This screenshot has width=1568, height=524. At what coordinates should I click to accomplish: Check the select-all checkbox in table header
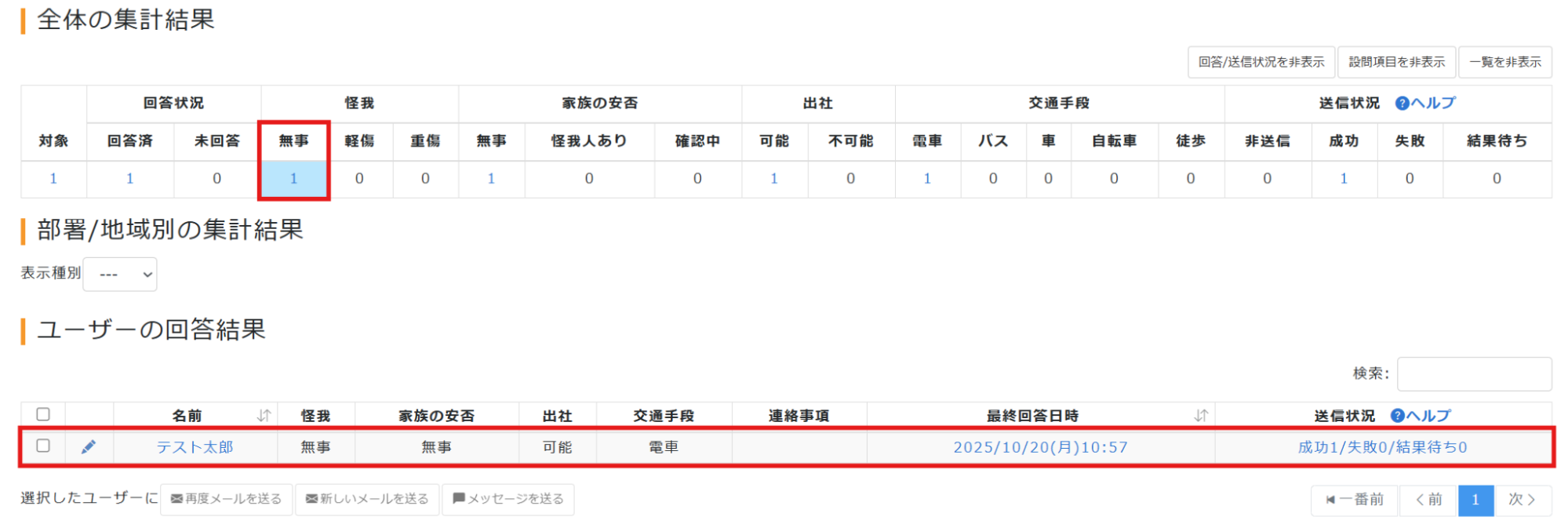[x=43, y=414]
